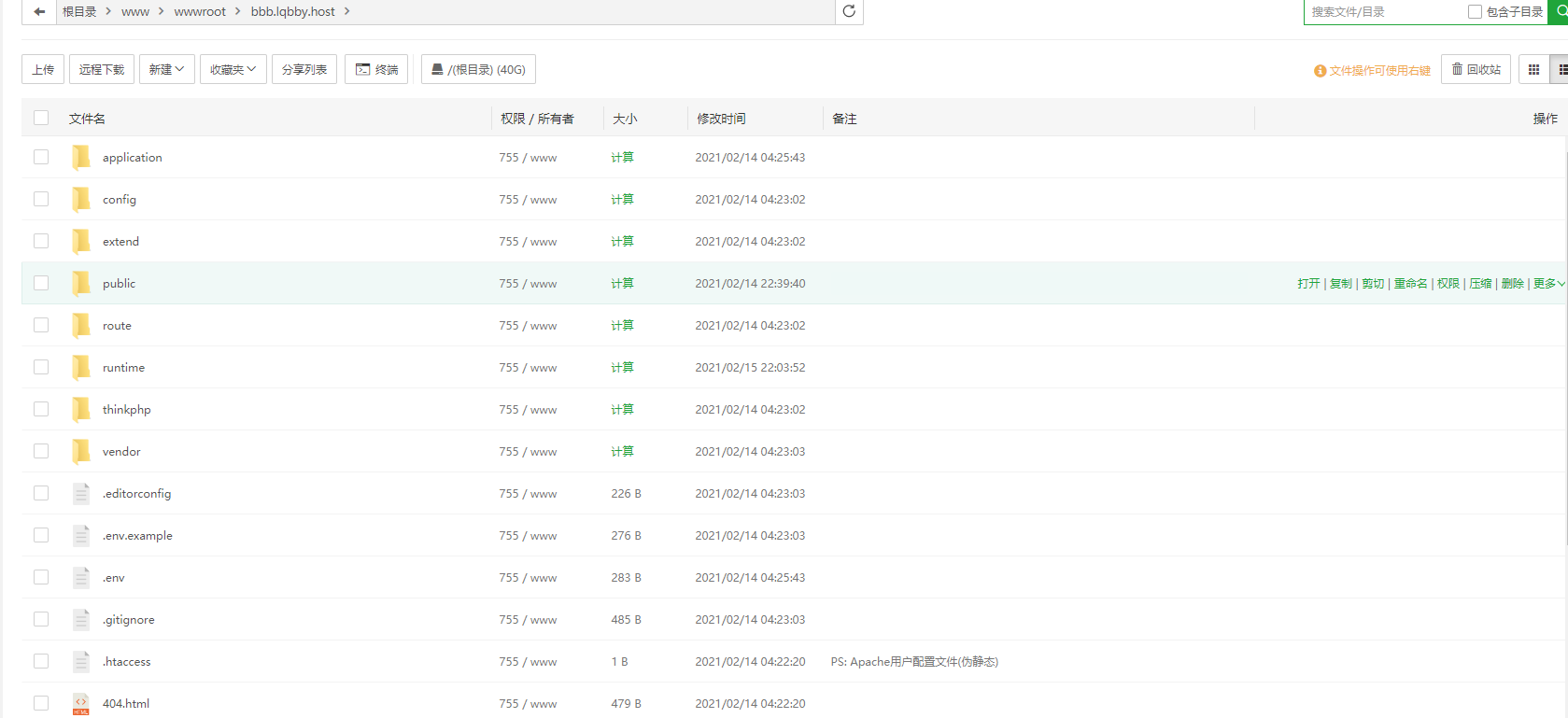The image size is (1568, 718).
Task: Check the box for the config folder
Action: click(x=41, y=199)
